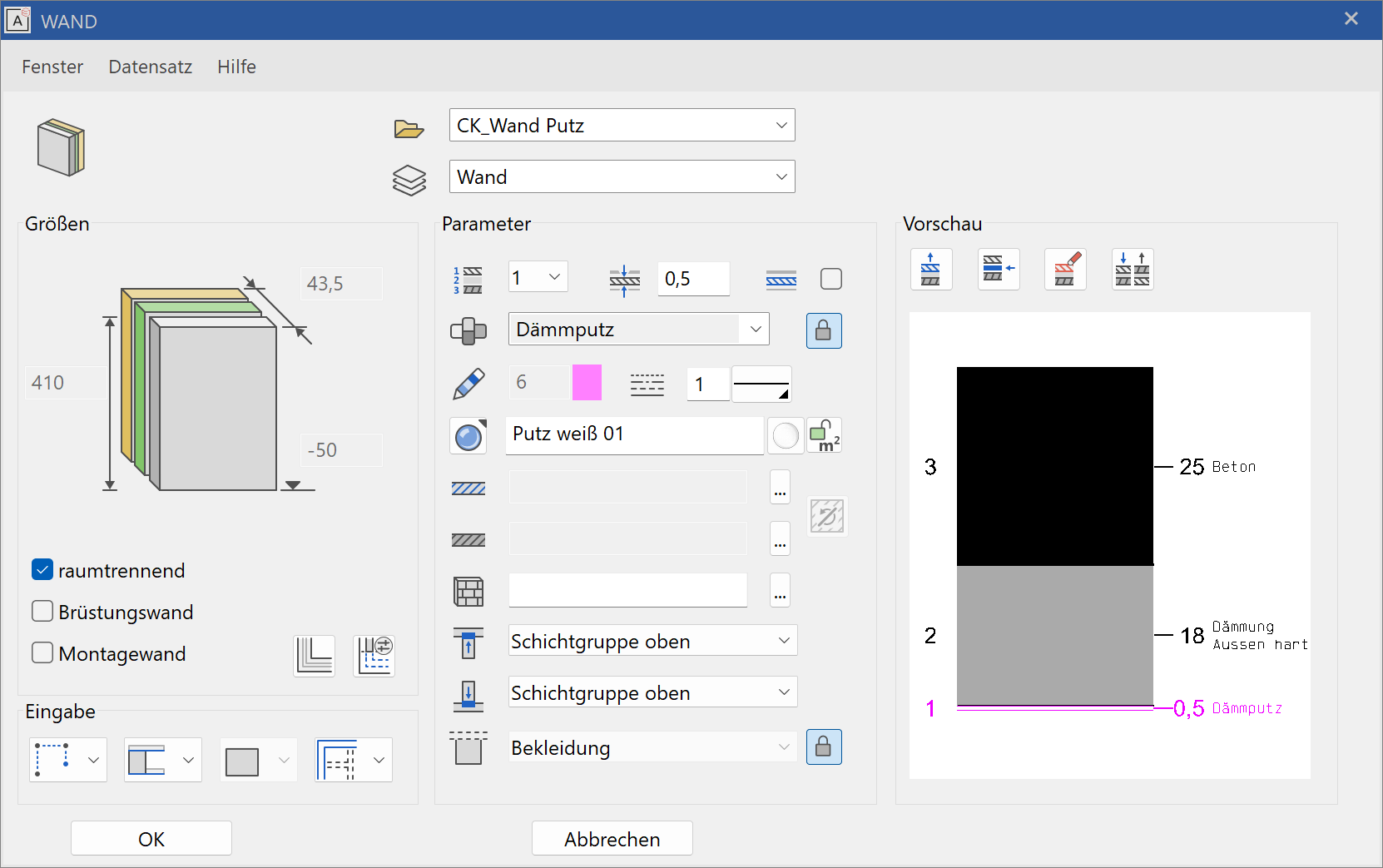Click the pen icon in Parameter
The width and height of the screenshot is (1383, 868).
point(468,384)
